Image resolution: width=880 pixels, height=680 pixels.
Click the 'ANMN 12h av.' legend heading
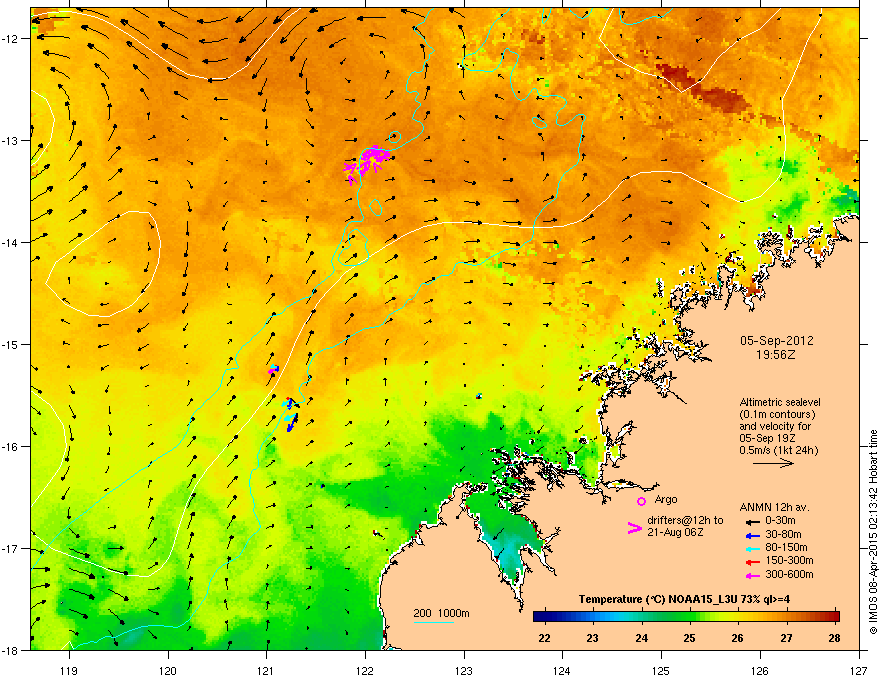[x=774, y=508]
